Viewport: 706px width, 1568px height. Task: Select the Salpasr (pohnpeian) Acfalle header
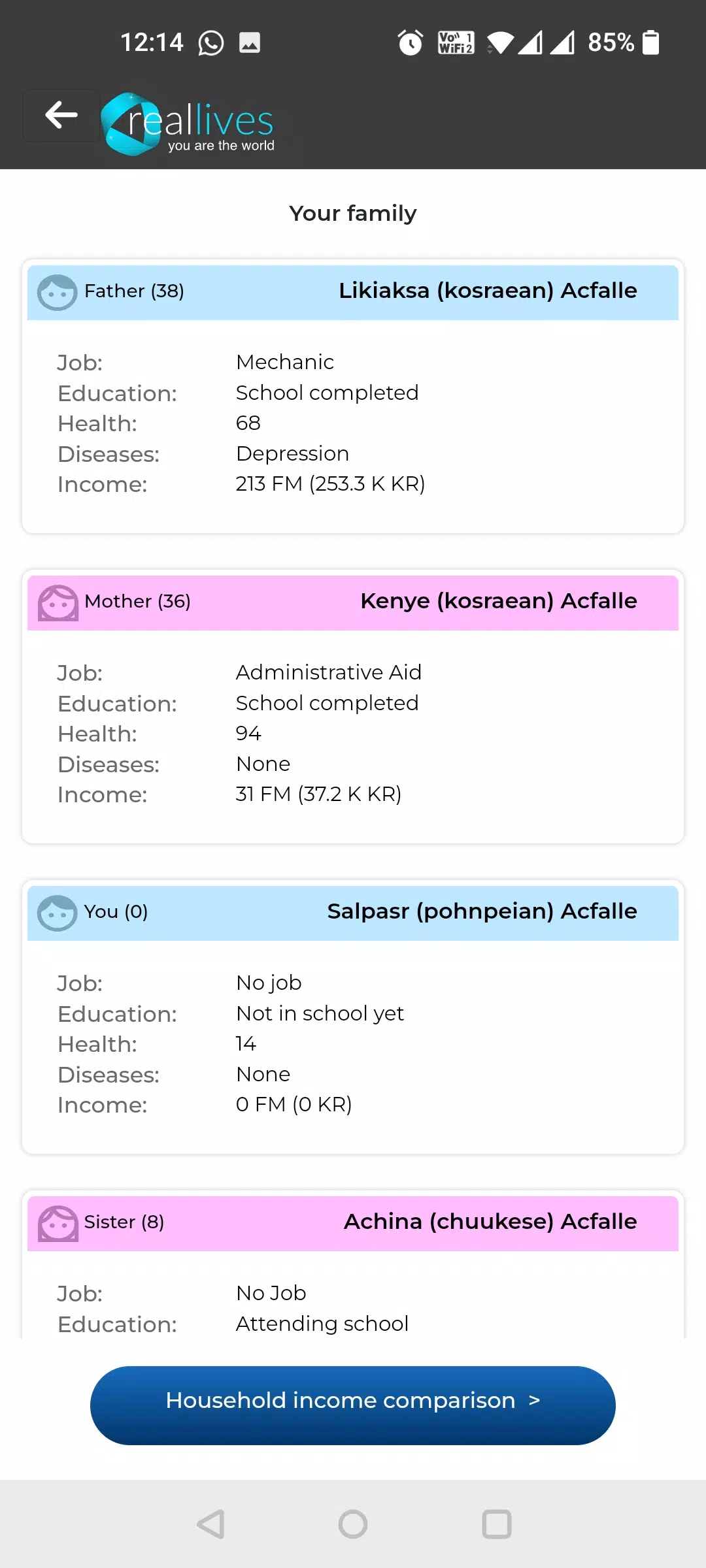(482, 911)
